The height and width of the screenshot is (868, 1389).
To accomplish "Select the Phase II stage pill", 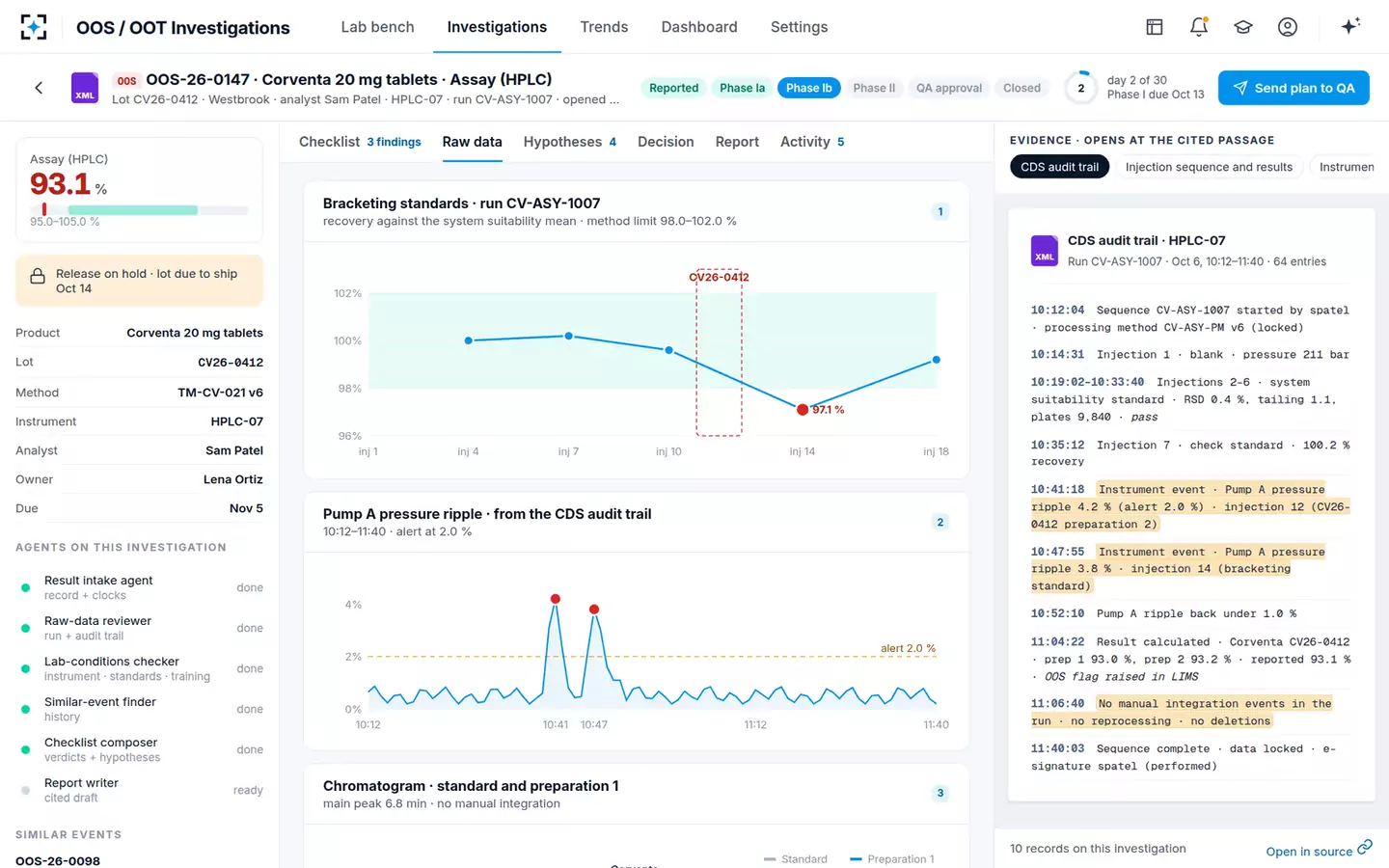I will coord(874,88).
